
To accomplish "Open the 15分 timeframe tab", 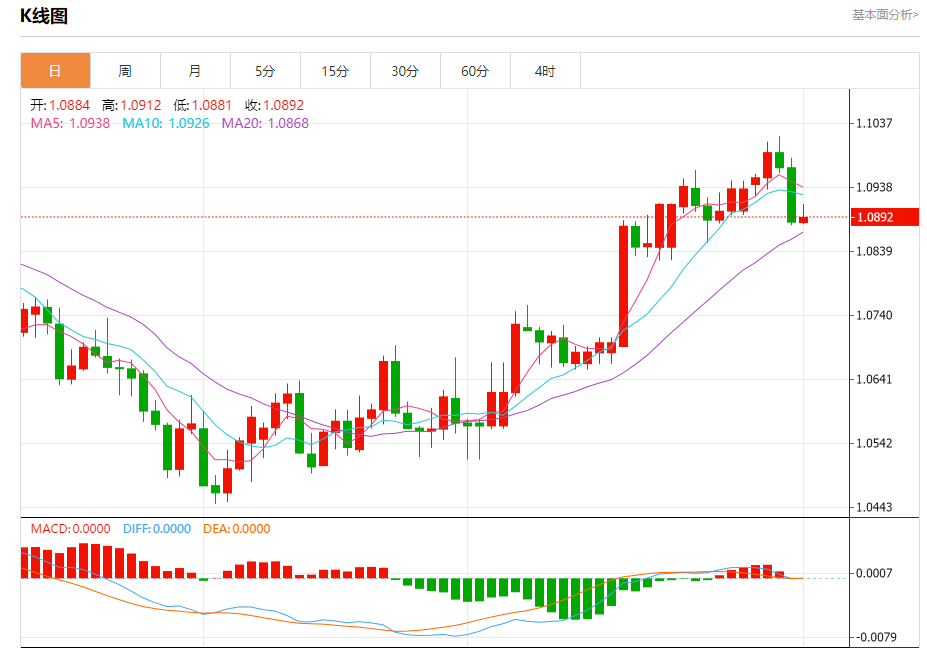I will (335, 71).
